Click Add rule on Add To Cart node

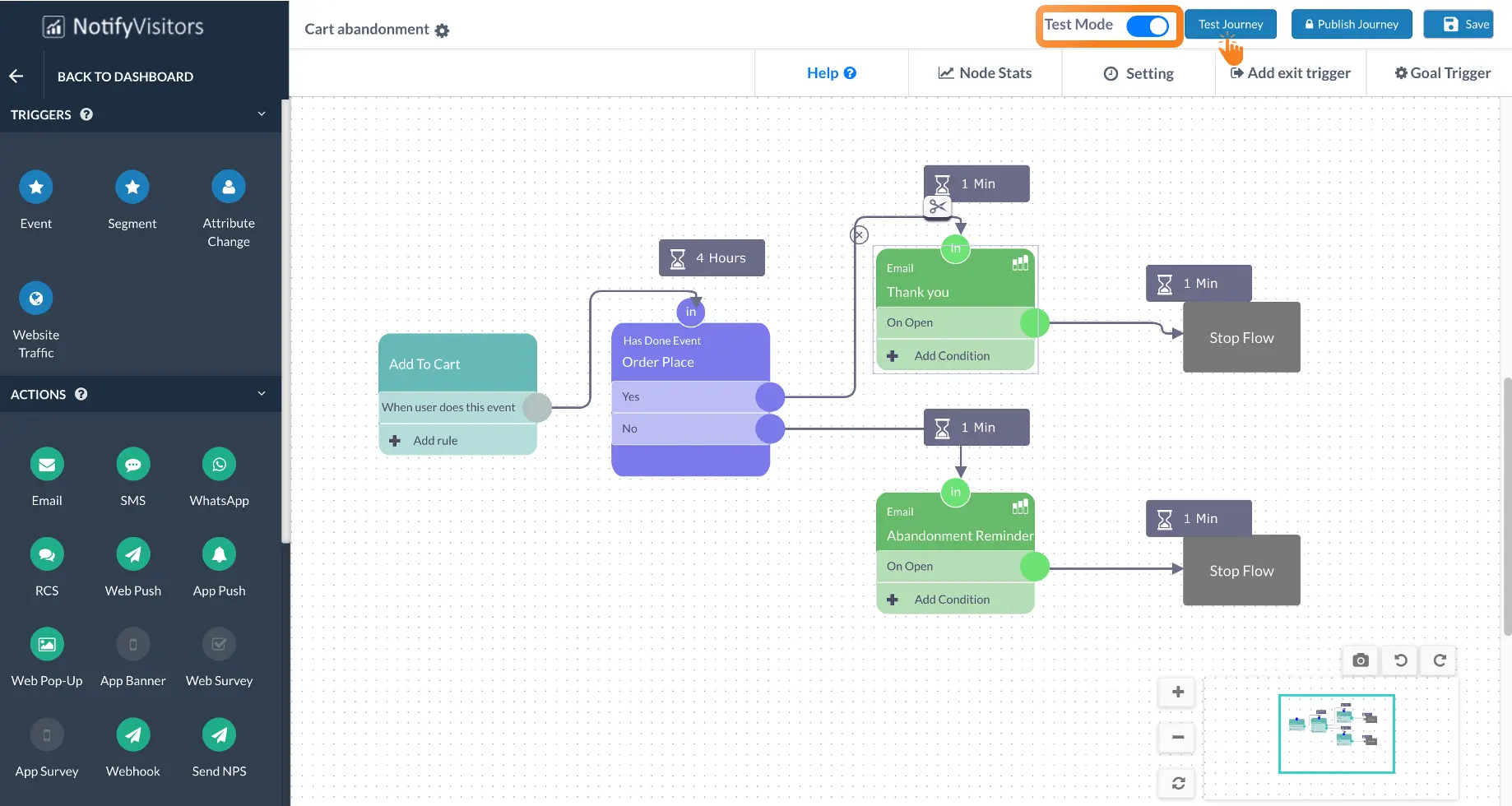click(435, 441)
